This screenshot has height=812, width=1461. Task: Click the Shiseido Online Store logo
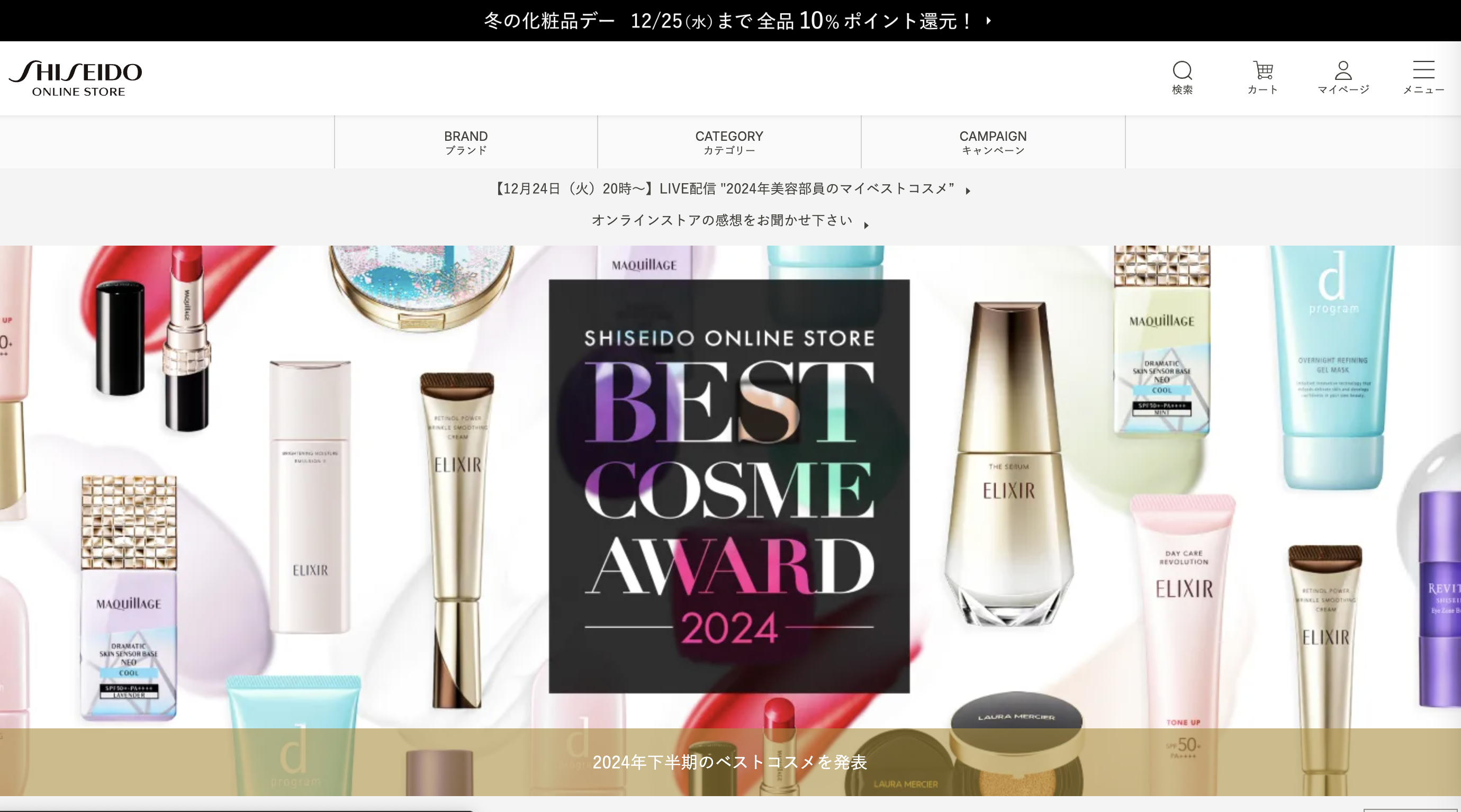pos(75,78)
